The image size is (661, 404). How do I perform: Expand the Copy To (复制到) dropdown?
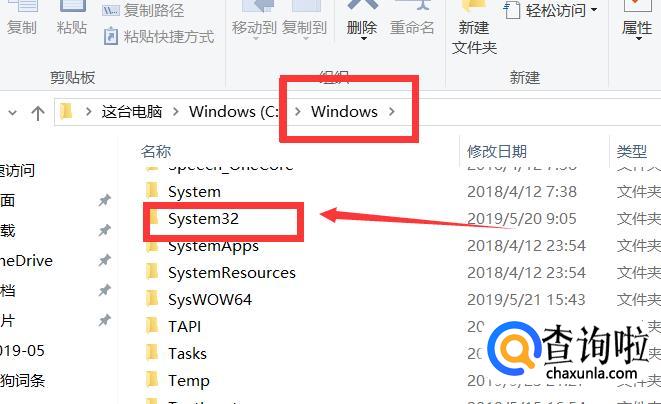click(x=305, y=39)
